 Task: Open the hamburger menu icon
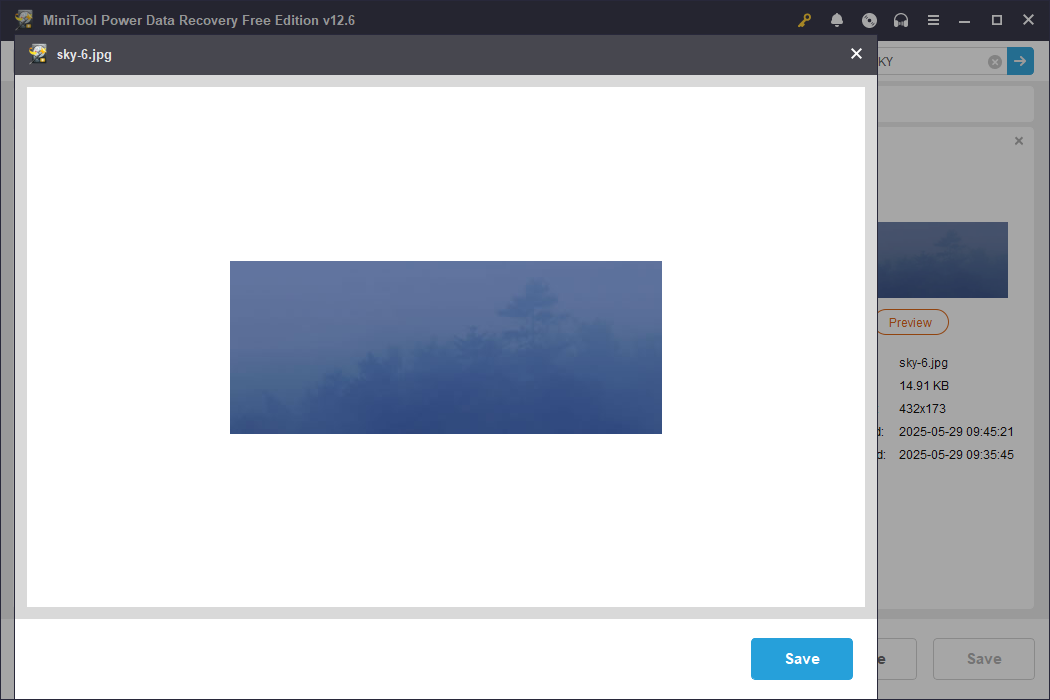pyautogui.click(x=933, y=20)
